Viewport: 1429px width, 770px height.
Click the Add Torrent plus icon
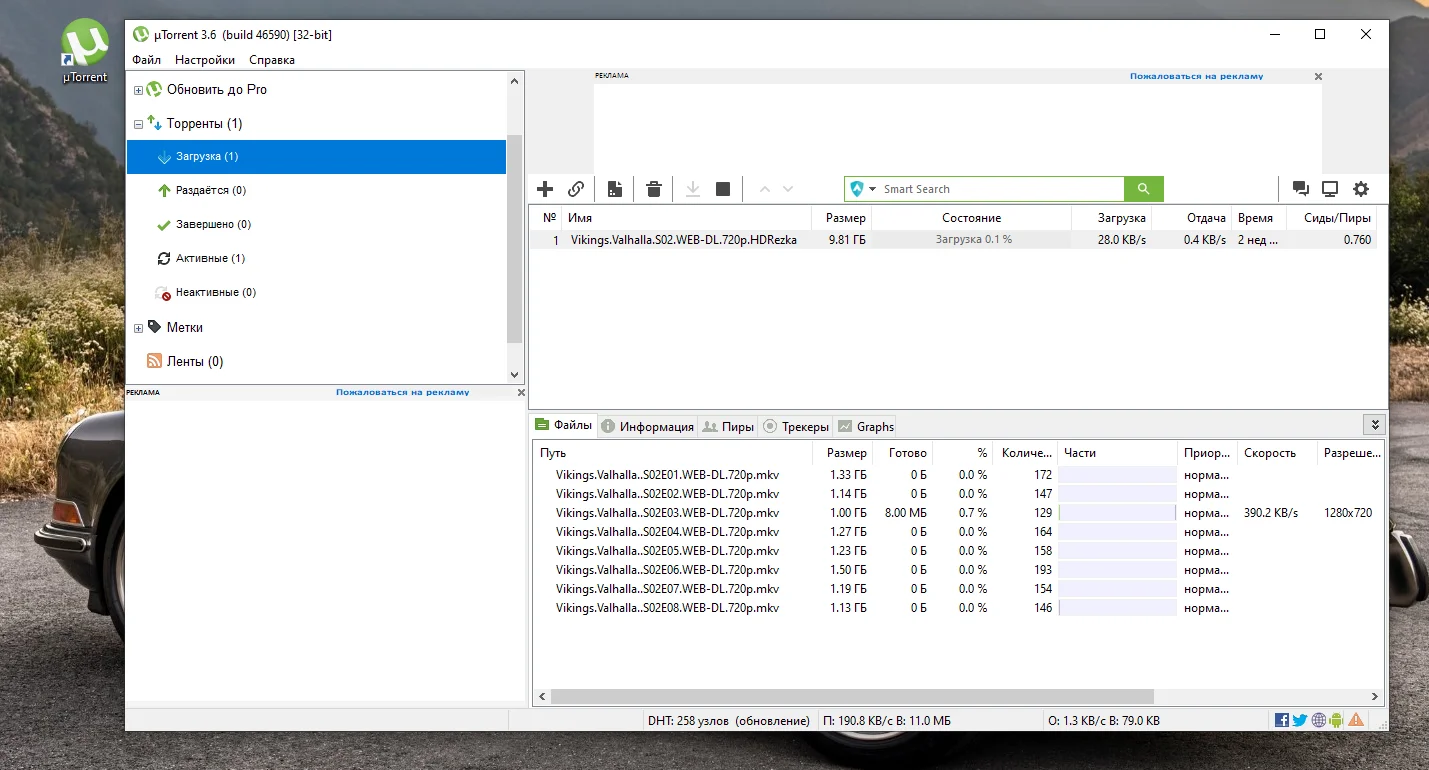pyautogui.click(x=545, y=189)
